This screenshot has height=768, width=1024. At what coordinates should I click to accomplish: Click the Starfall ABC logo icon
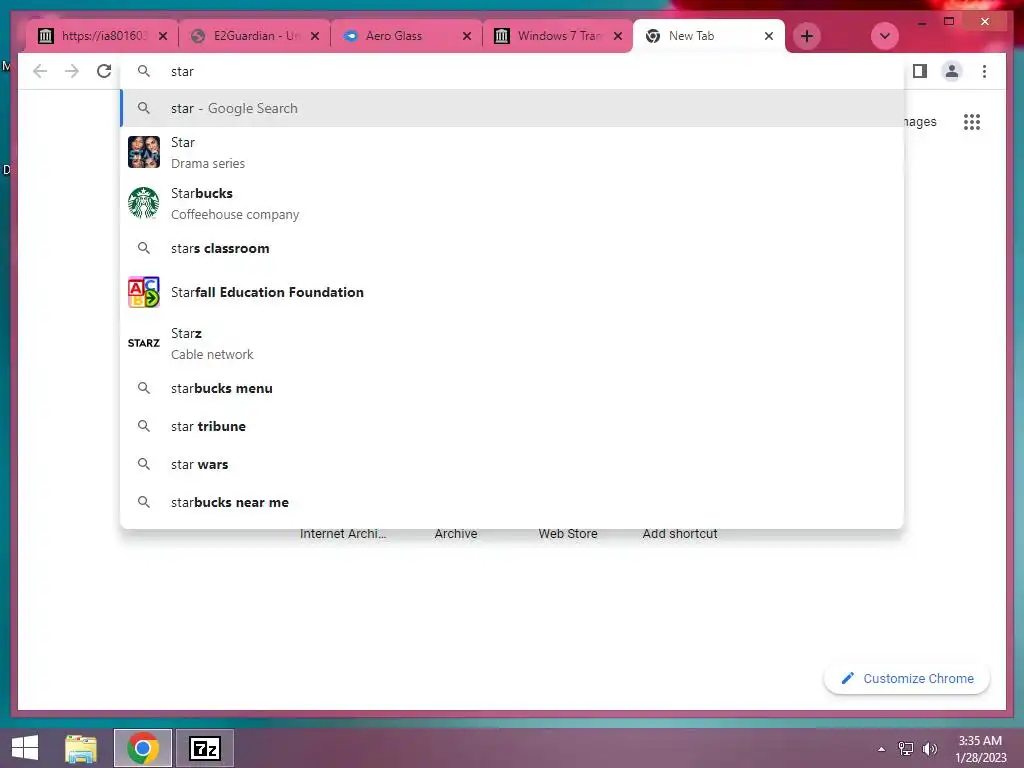tap(144, 292)
